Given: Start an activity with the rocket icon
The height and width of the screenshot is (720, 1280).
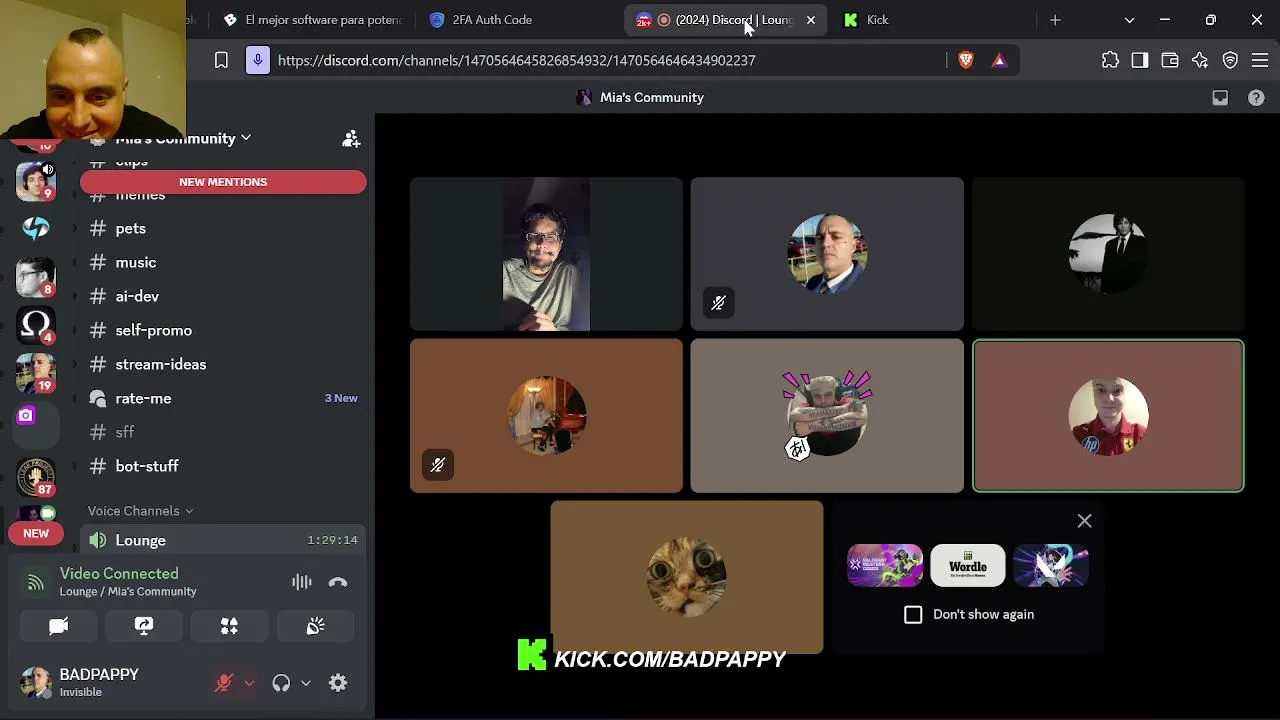Looking at the screenshot, I should click(229, 626).
